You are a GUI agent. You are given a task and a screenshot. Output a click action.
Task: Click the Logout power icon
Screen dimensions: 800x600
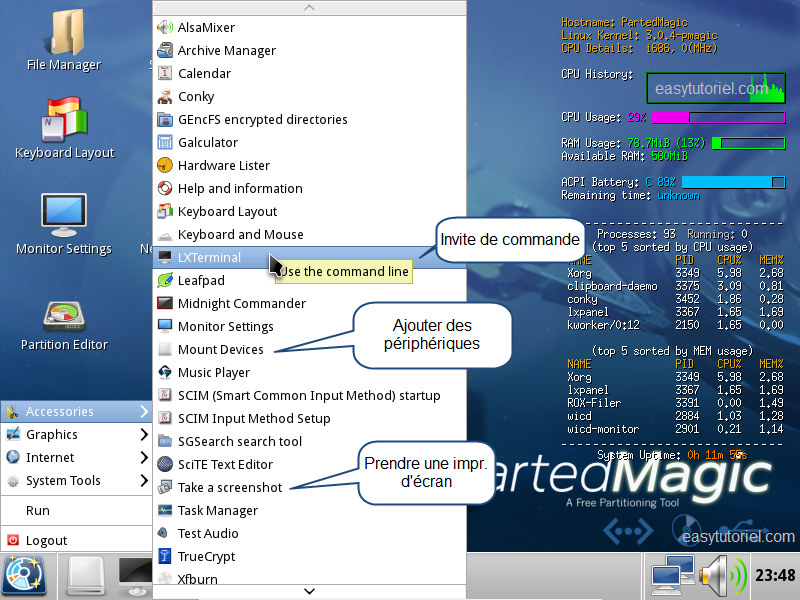[13, 540]
